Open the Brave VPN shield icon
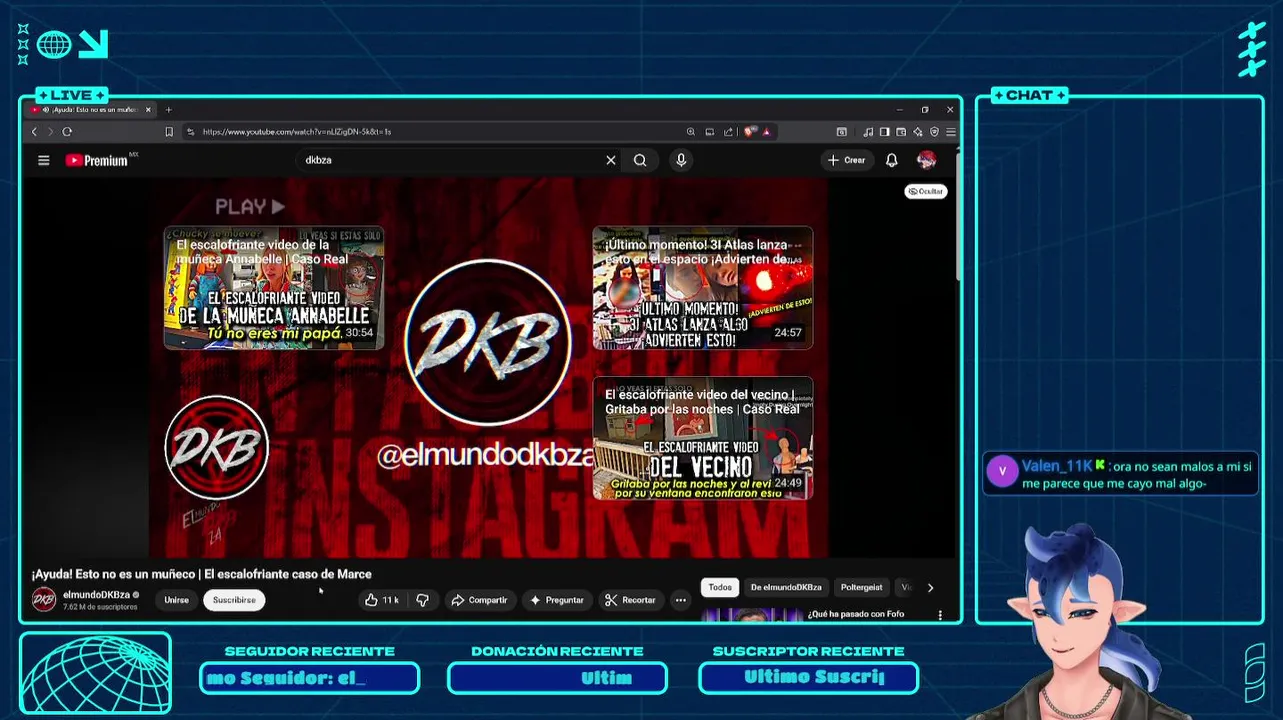The image size is (1283, 720). [x=935, y=132]
